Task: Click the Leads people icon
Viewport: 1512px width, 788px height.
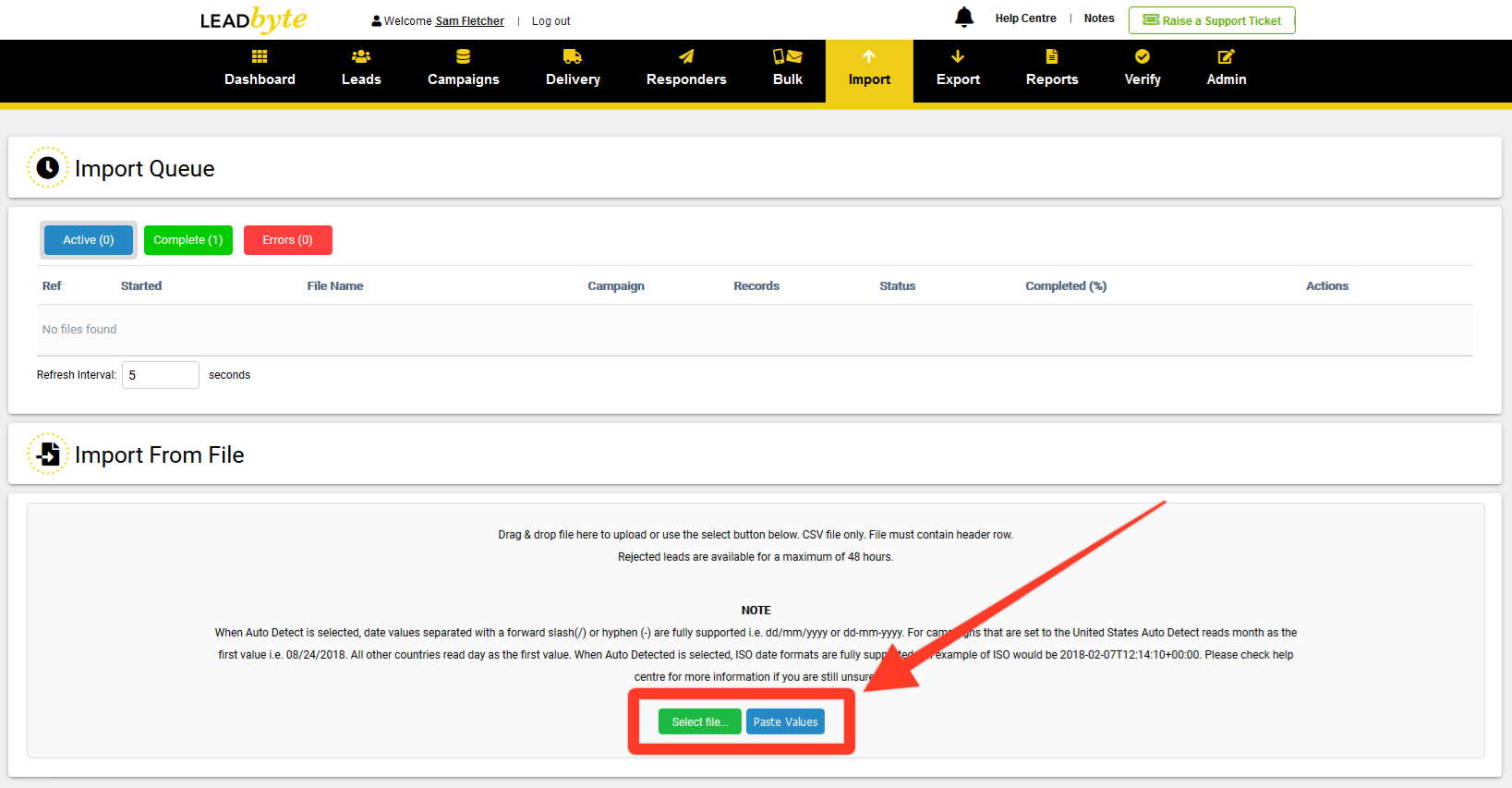Action: (361, 56)
